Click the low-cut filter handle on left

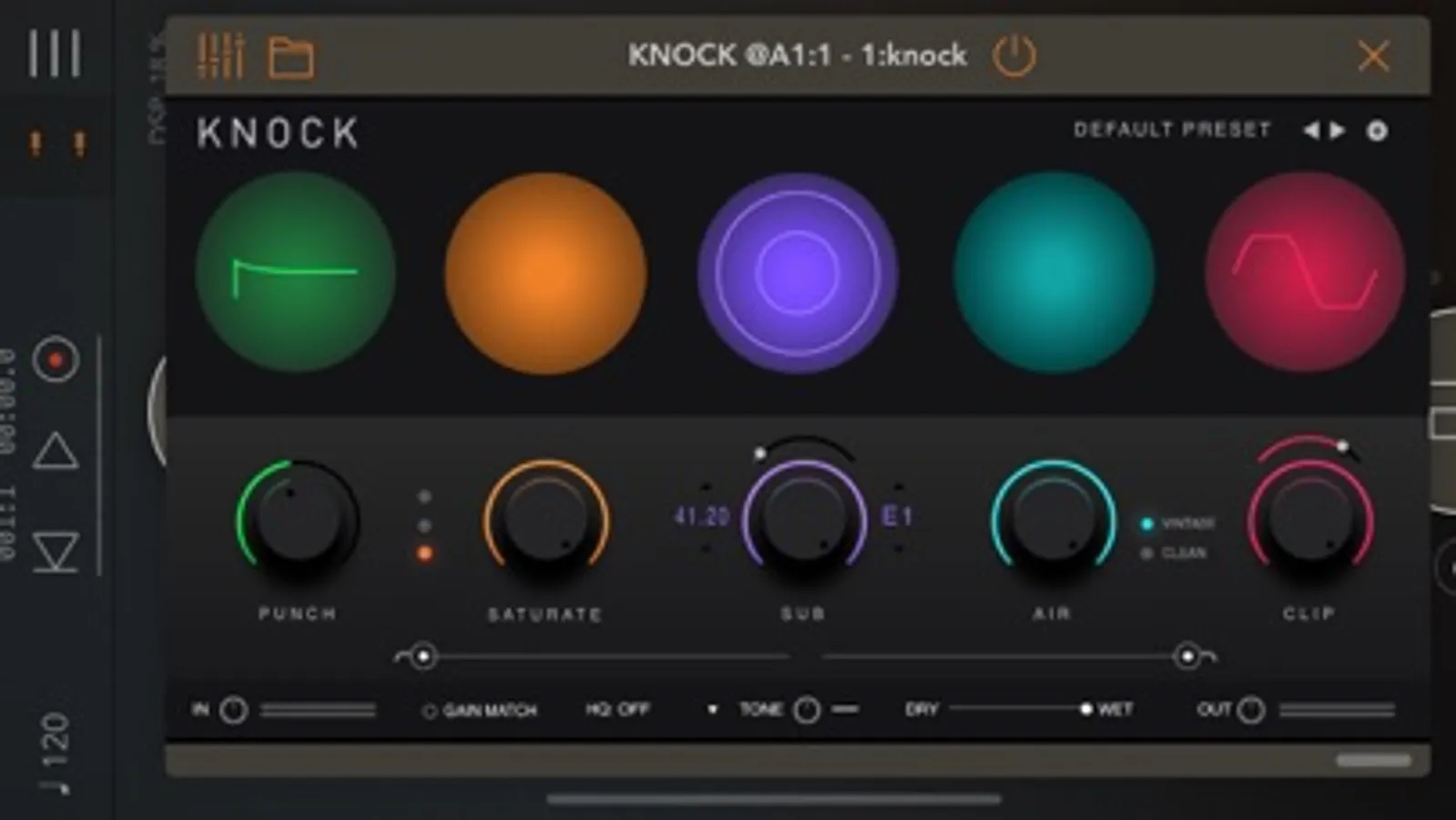(x=423, y=656)
